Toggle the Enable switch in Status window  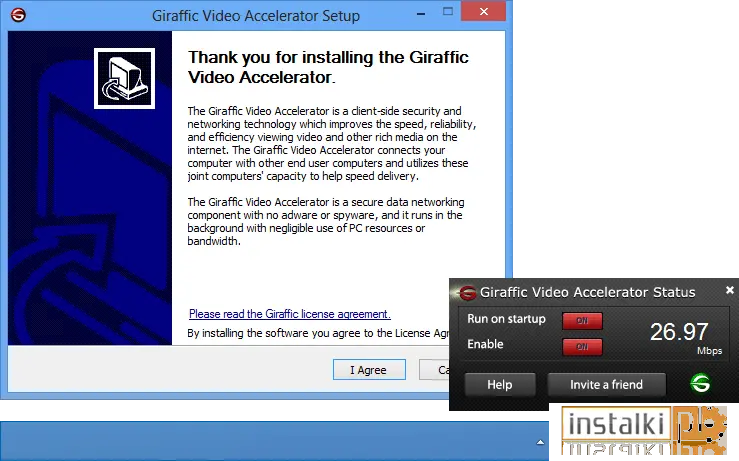582,347
